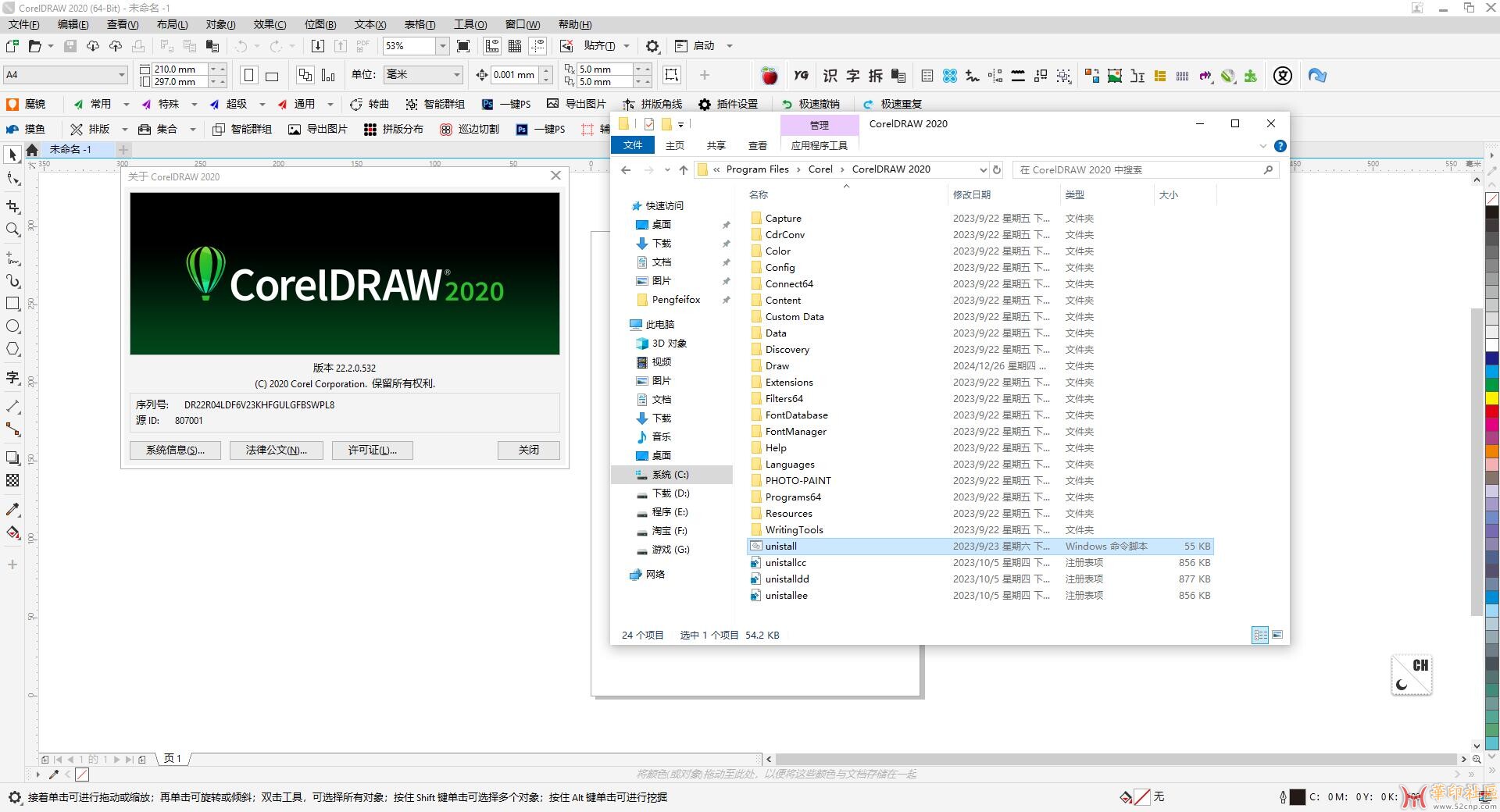Expand the 启动 launch dropdown arrow
The height and width of the screenshot is (812, 1500).
point(730,46)
